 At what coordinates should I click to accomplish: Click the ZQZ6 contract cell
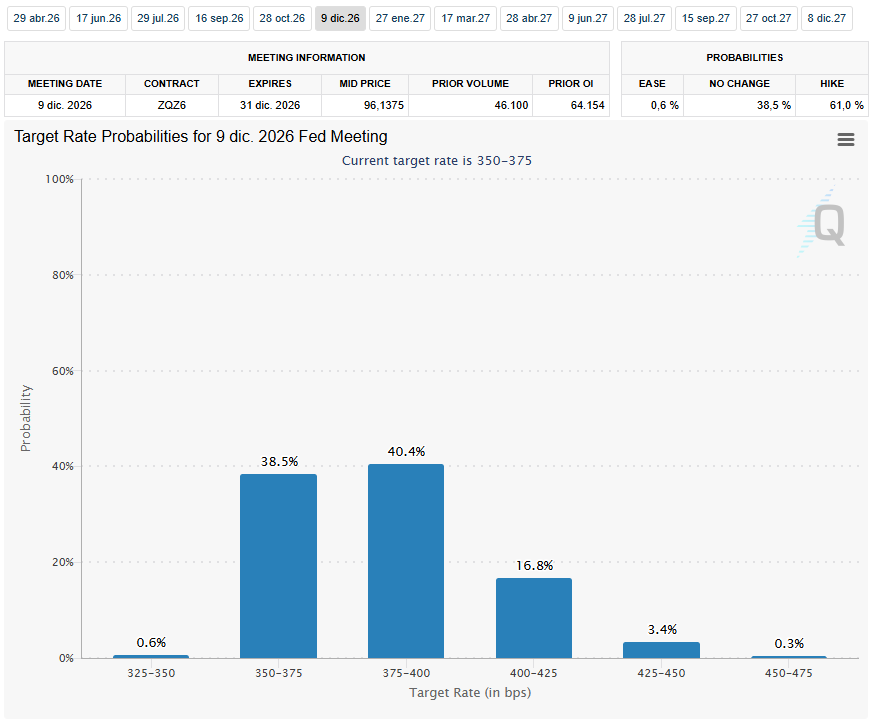pyautogui.click(x=171, y=105)
